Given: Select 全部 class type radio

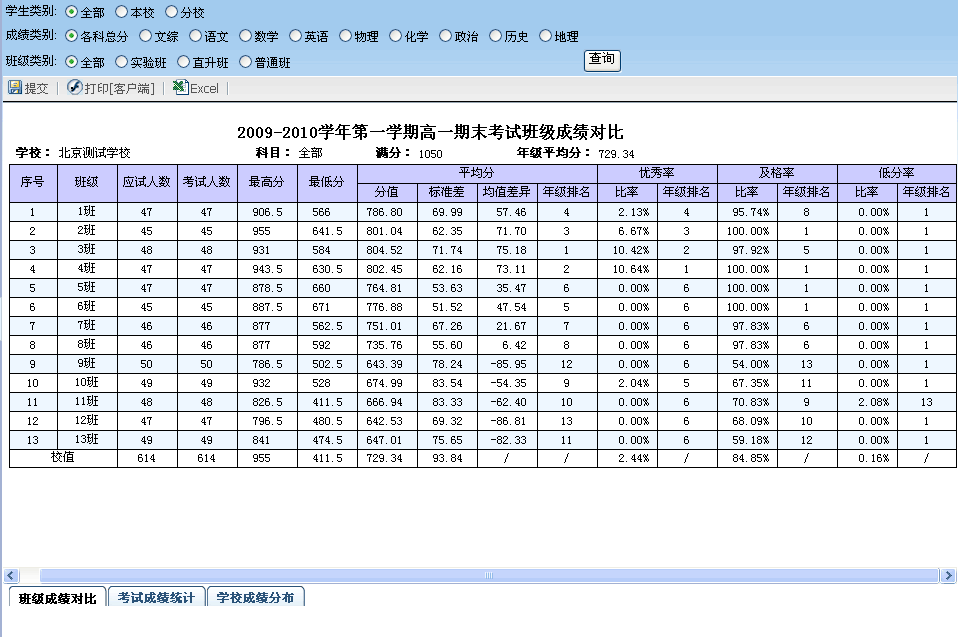Looking at the screenshot, I should [72, 62].
